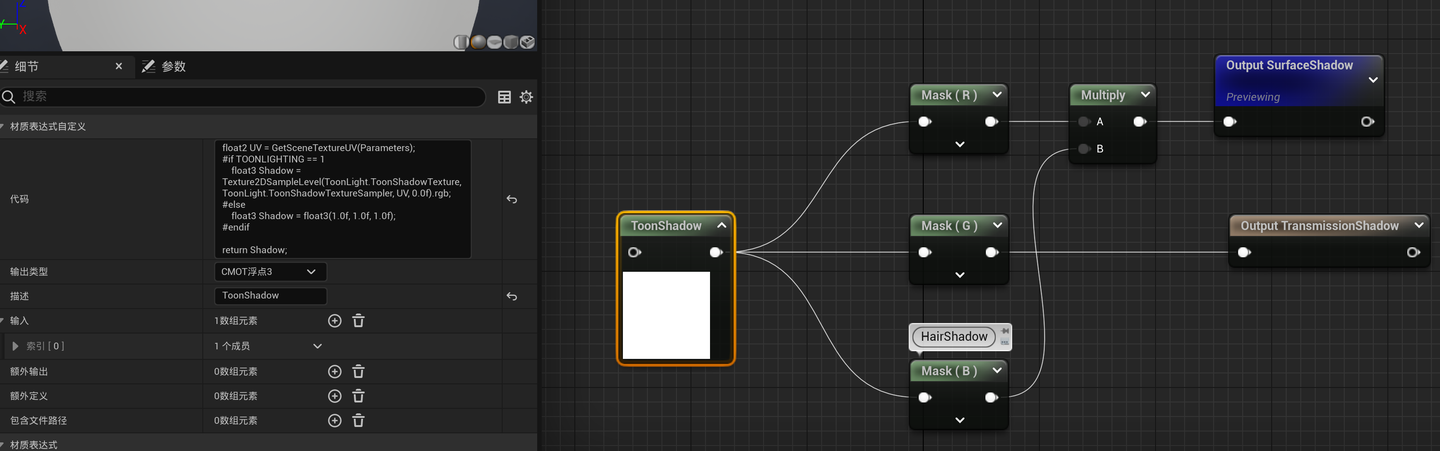Click the ToonShadow node output pin

[x=716, y=252]
